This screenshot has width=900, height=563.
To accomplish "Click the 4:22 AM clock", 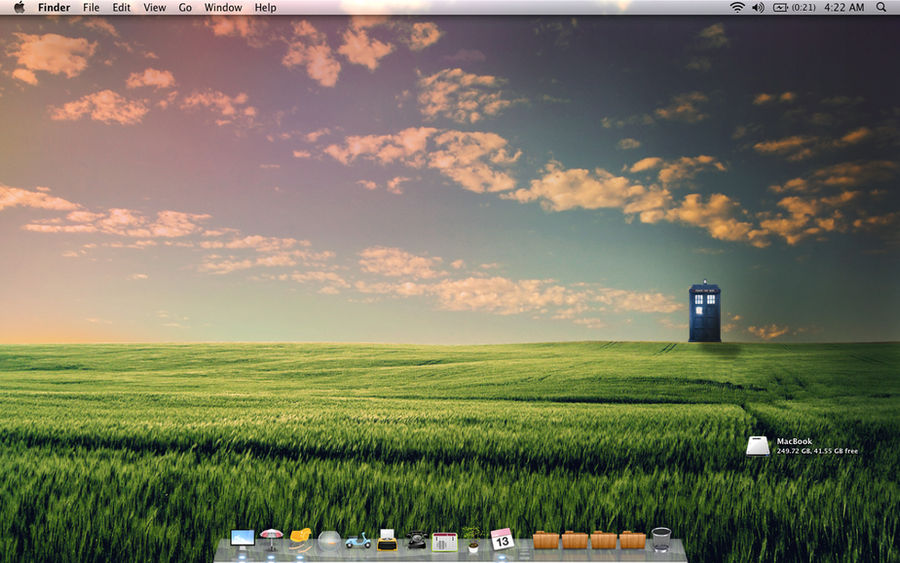I will tap(844, 7).
